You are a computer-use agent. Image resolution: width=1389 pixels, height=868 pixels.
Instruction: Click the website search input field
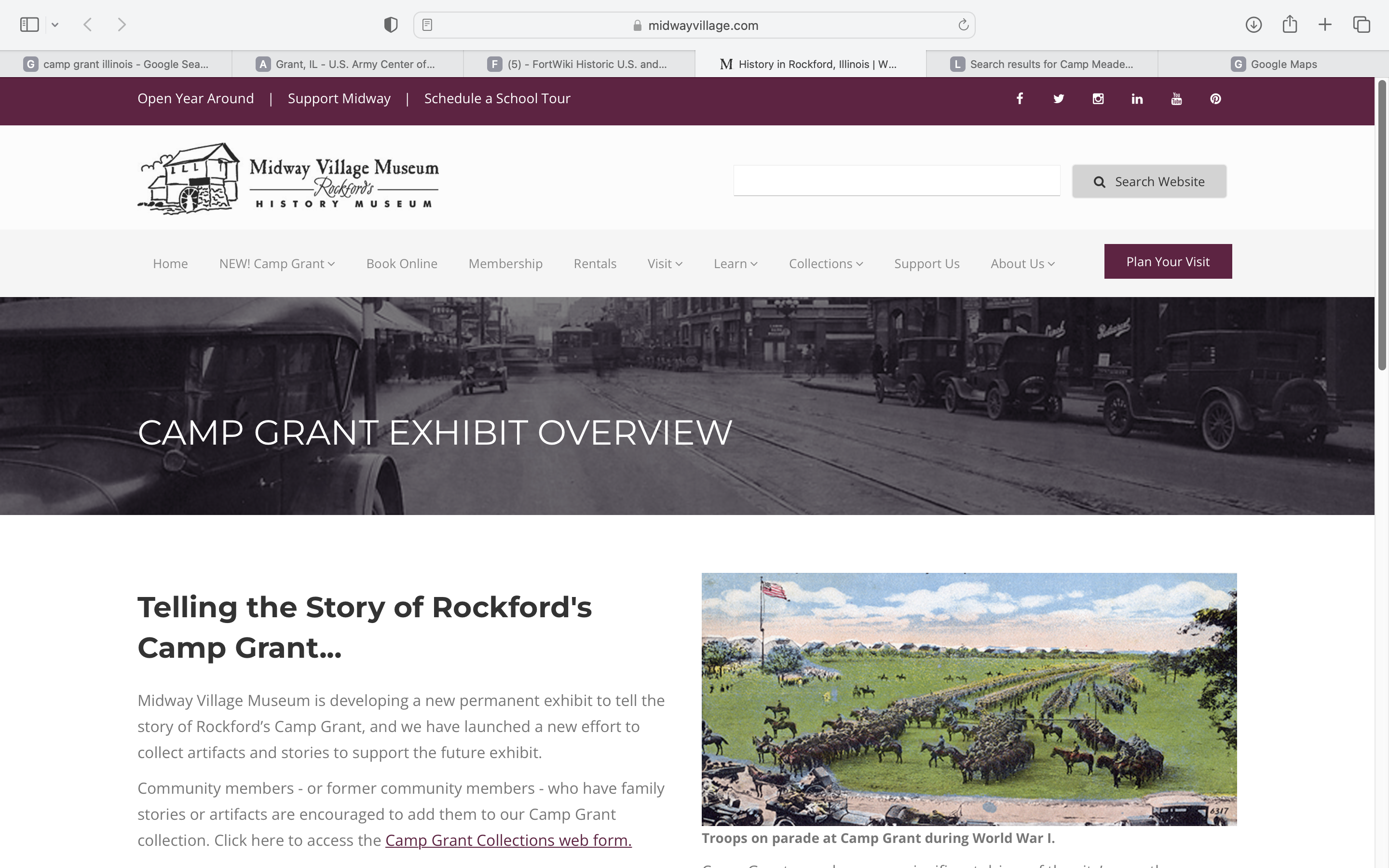(896, 181)
